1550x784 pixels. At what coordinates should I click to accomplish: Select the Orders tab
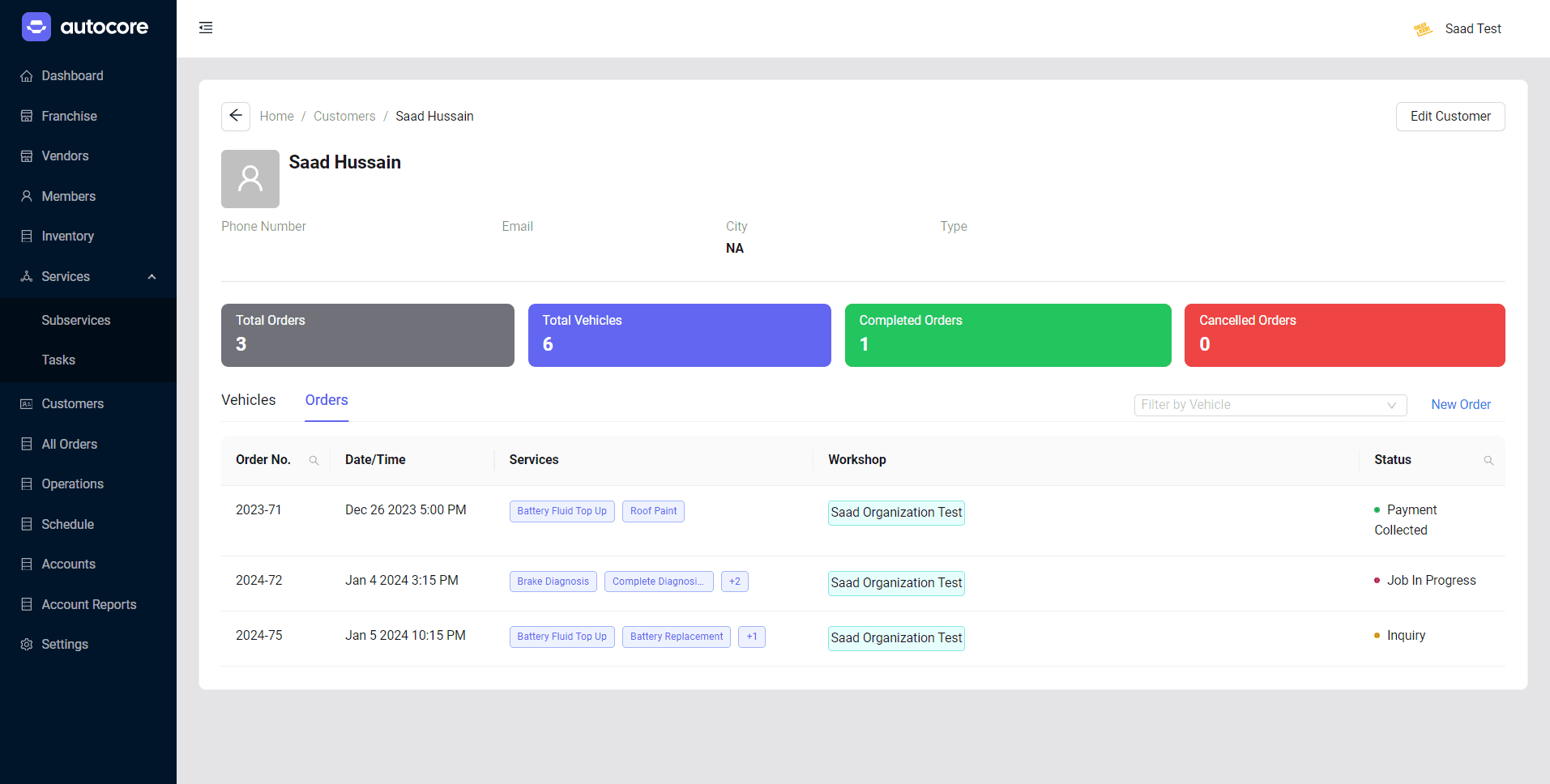click(327, 400)
